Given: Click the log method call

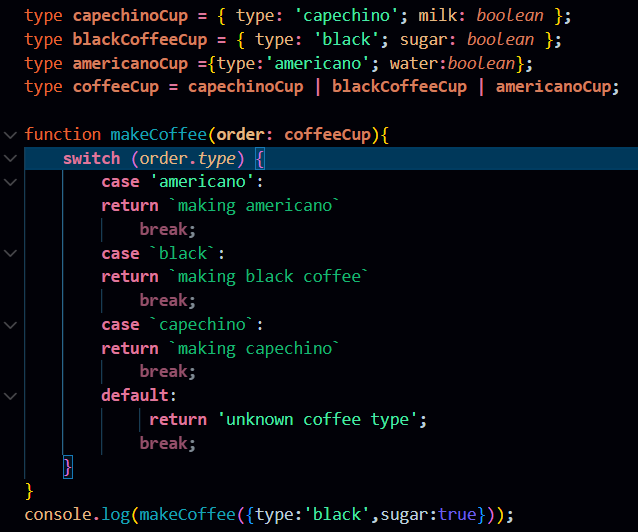Looking at the screenshot, I should [x=115, y=515].
